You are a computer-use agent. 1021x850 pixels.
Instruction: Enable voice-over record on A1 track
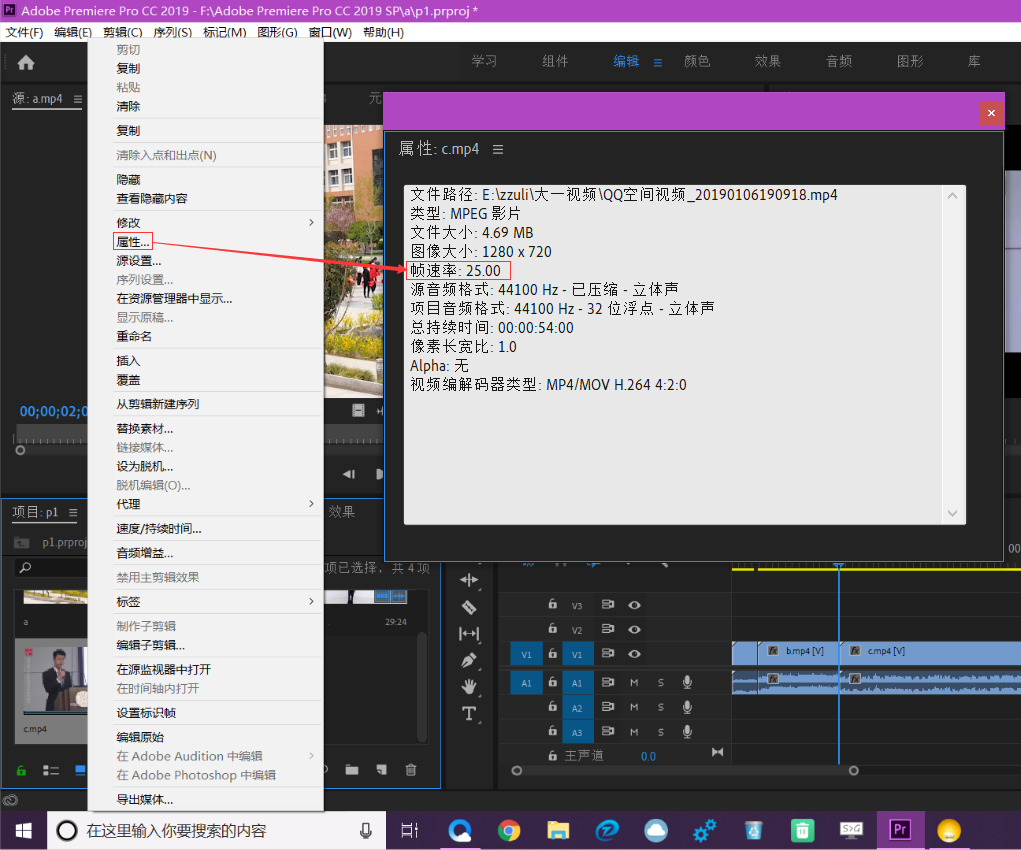[687, 682]
